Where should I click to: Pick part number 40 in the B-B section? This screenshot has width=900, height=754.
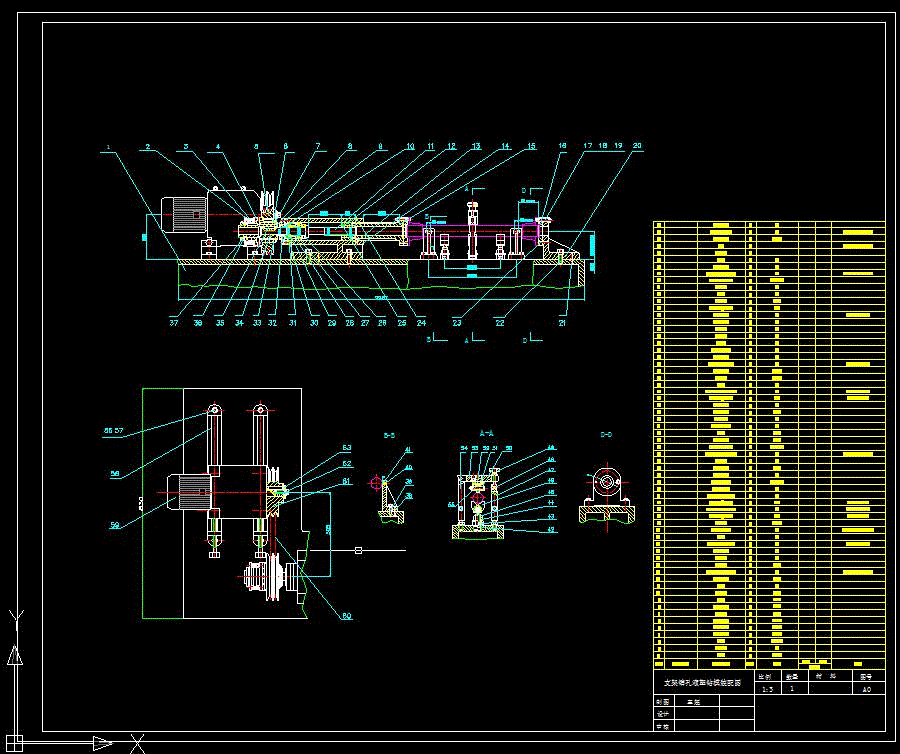(x=409, y=467)
